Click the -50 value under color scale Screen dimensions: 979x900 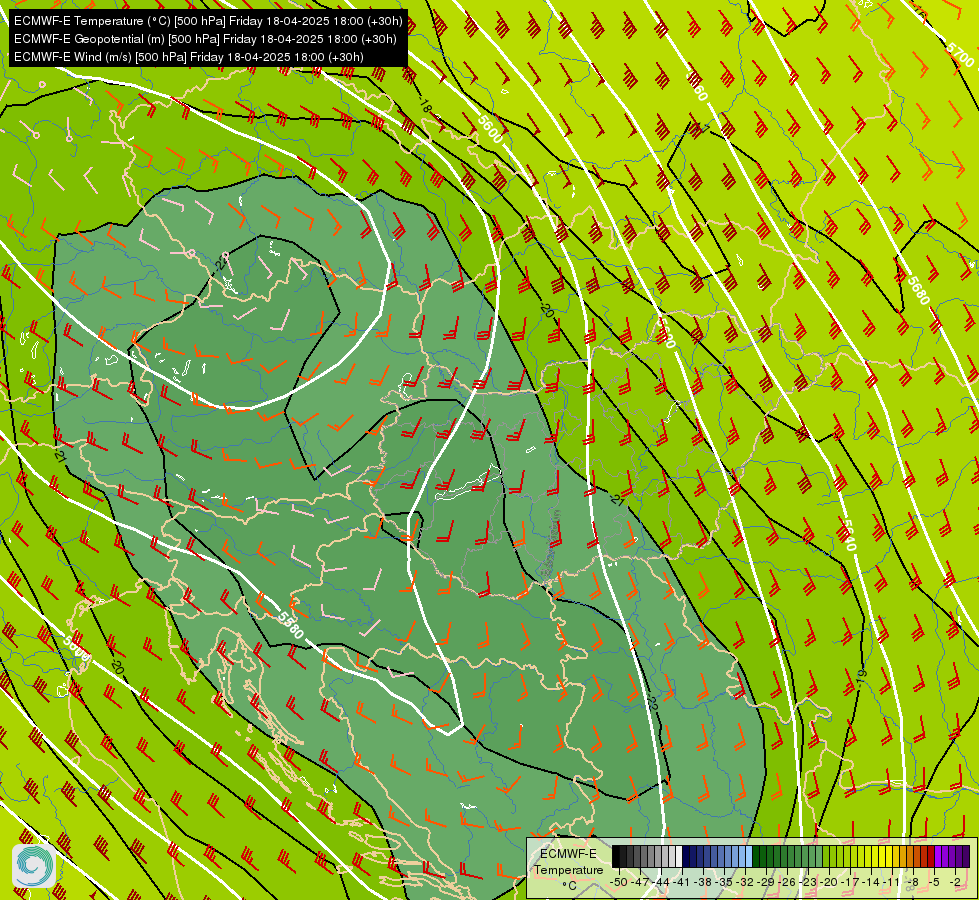pyautogui.click(x=619, y=882)
